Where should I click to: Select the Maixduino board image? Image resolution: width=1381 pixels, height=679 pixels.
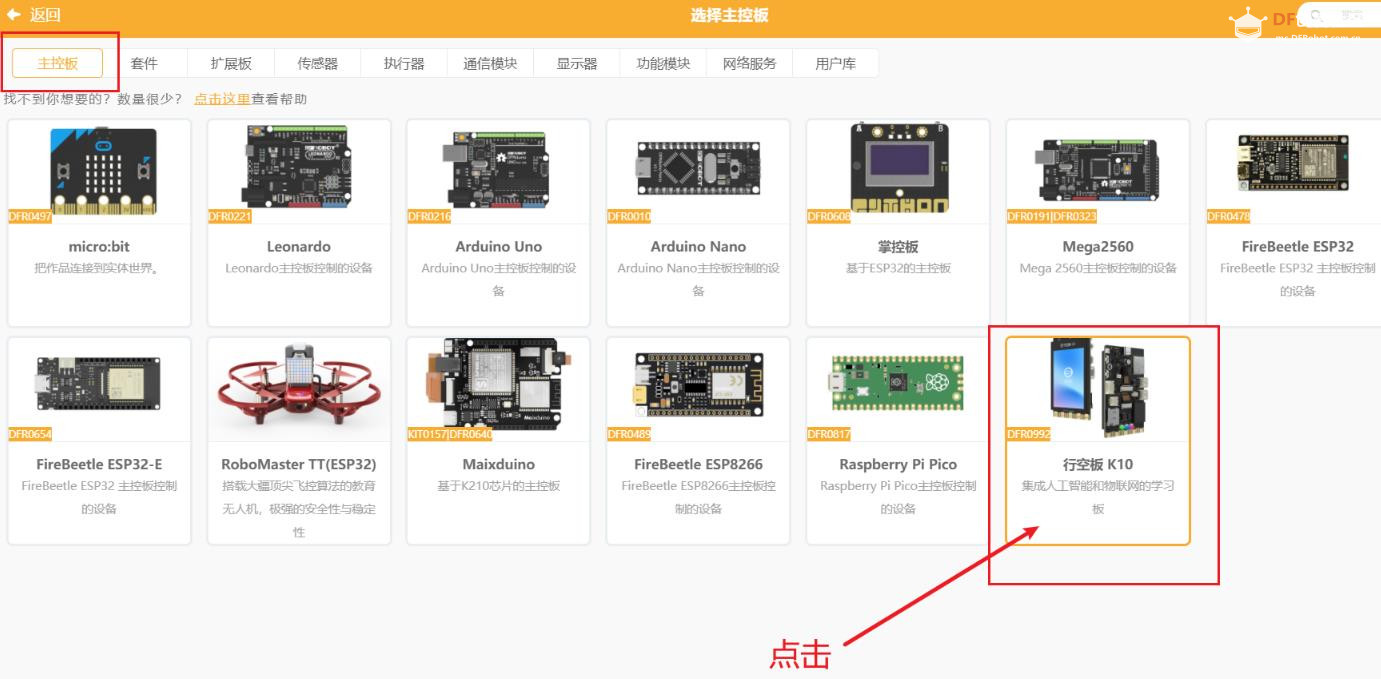[x=498, y=388]
